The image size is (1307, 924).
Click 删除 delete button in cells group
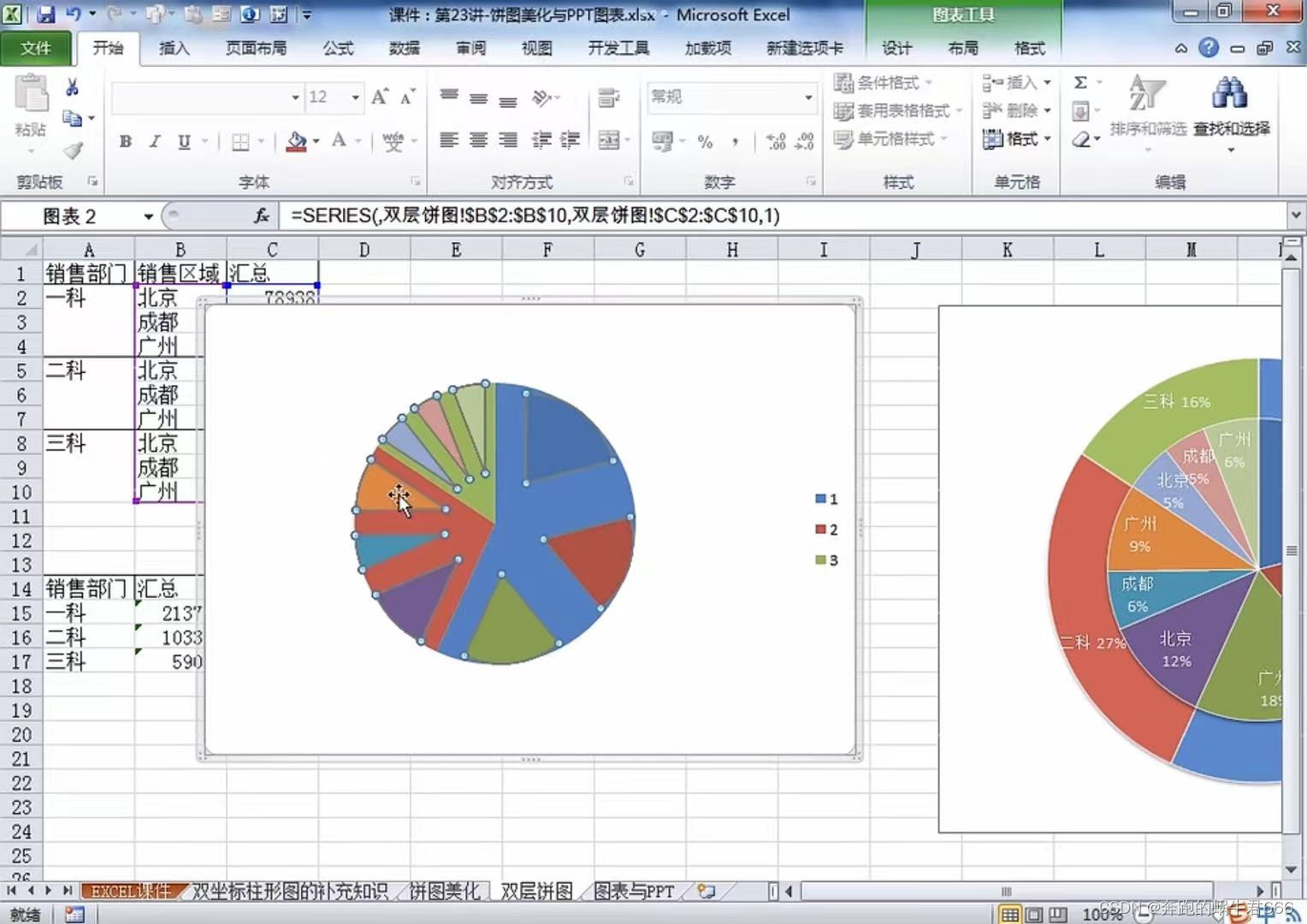click(1016, 110)
